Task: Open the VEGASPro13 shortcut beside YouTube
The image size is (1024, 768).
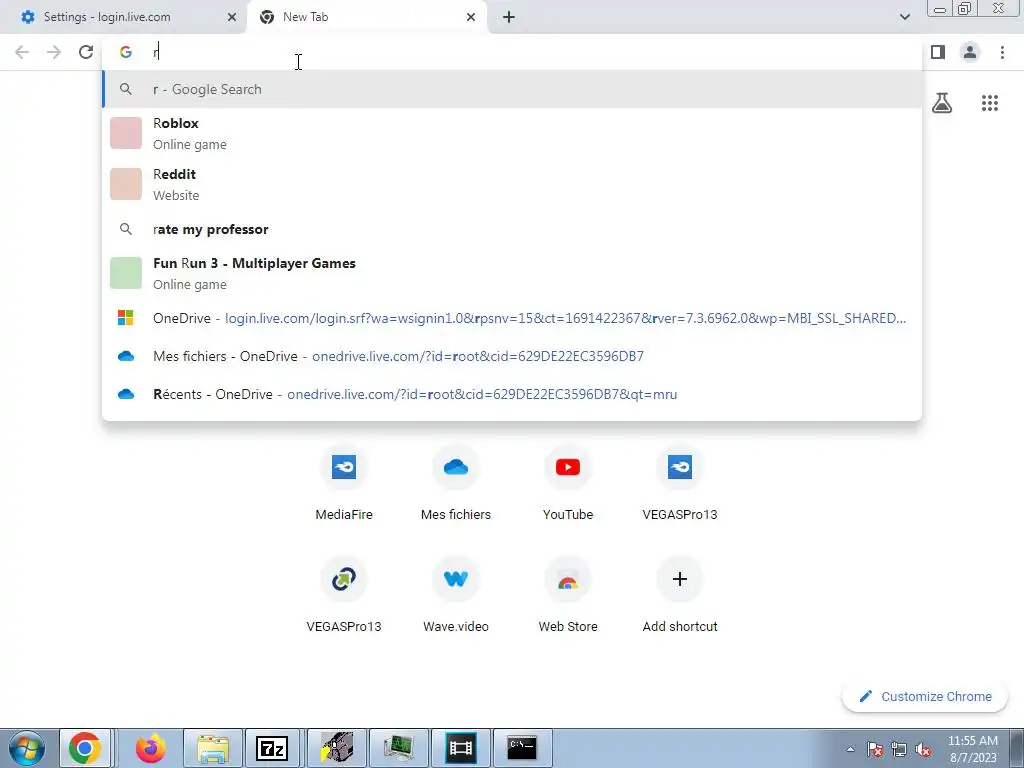Action: 680,485
